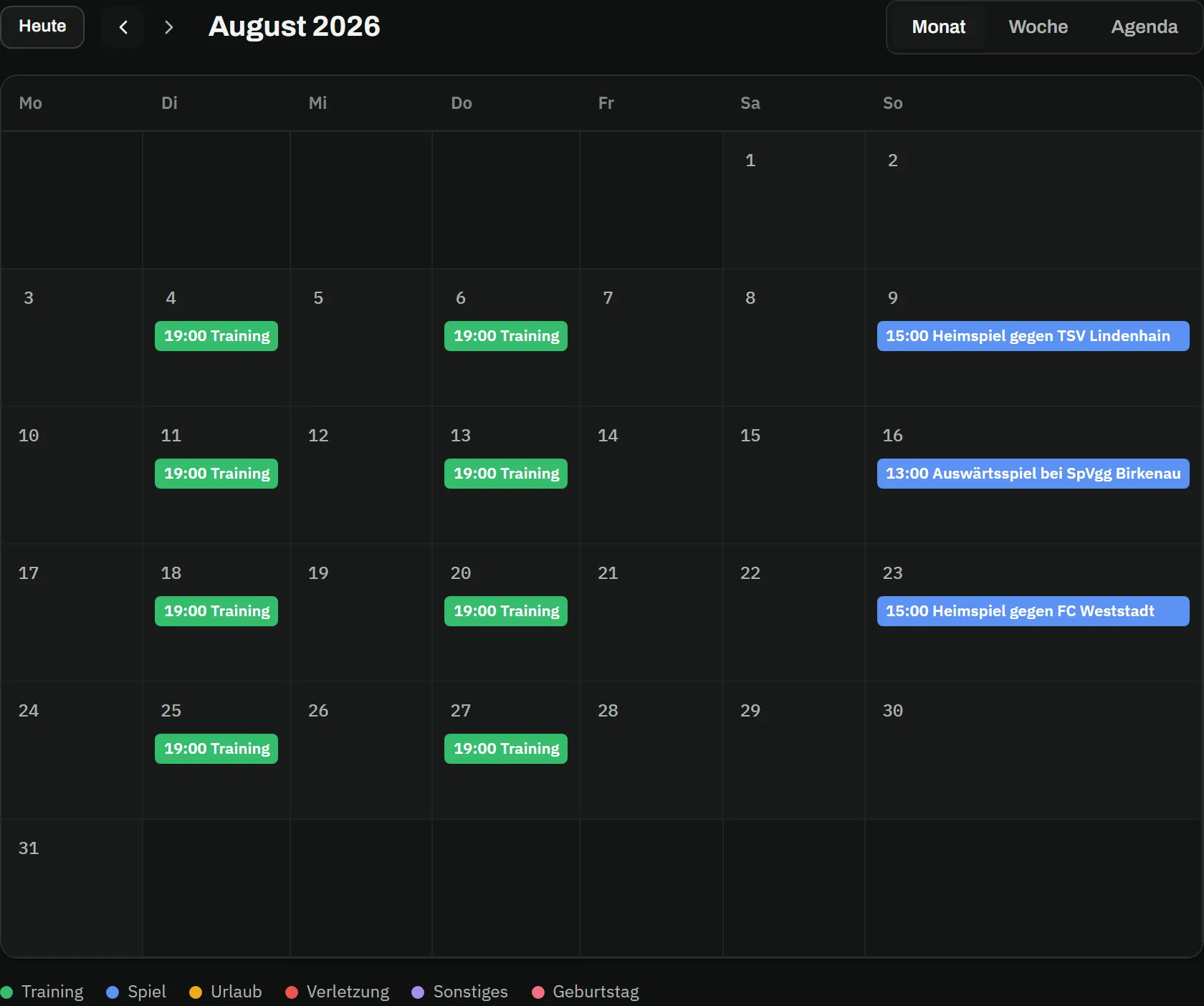The width and height of the screenshot is (1204, 1006).
Task: Open Training event on August 4
Action: [216, 336]
